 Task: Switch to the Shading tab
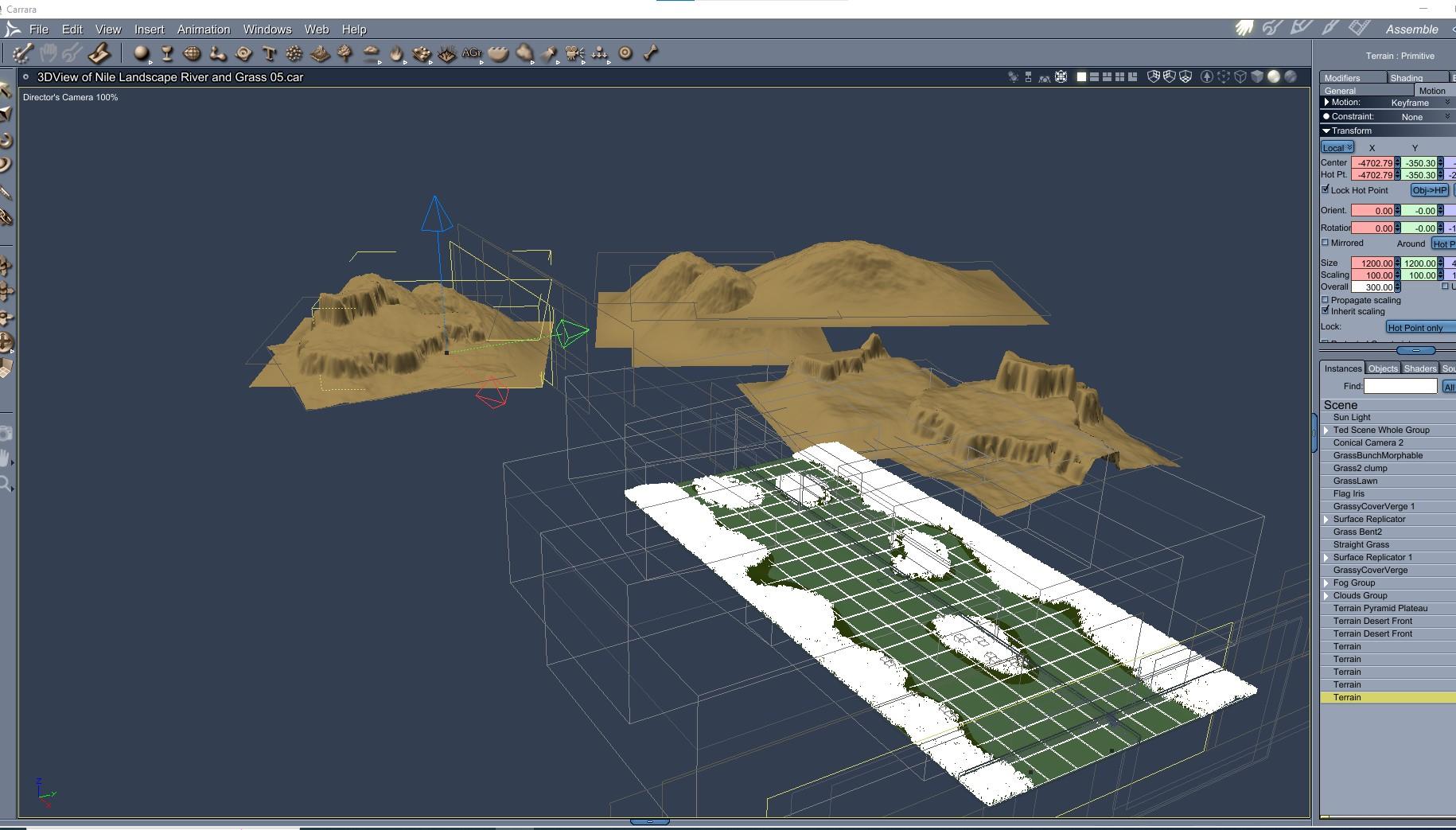[x=1417, y=77]
